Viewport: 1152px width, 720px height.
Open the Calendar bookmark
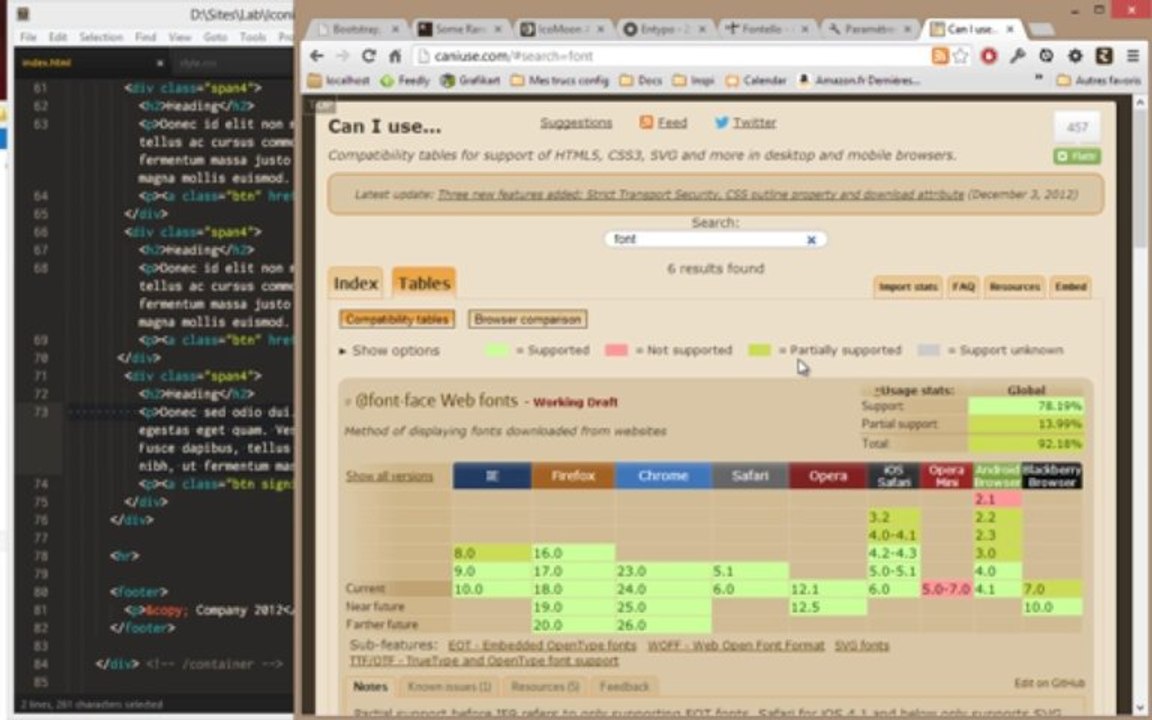755,80
